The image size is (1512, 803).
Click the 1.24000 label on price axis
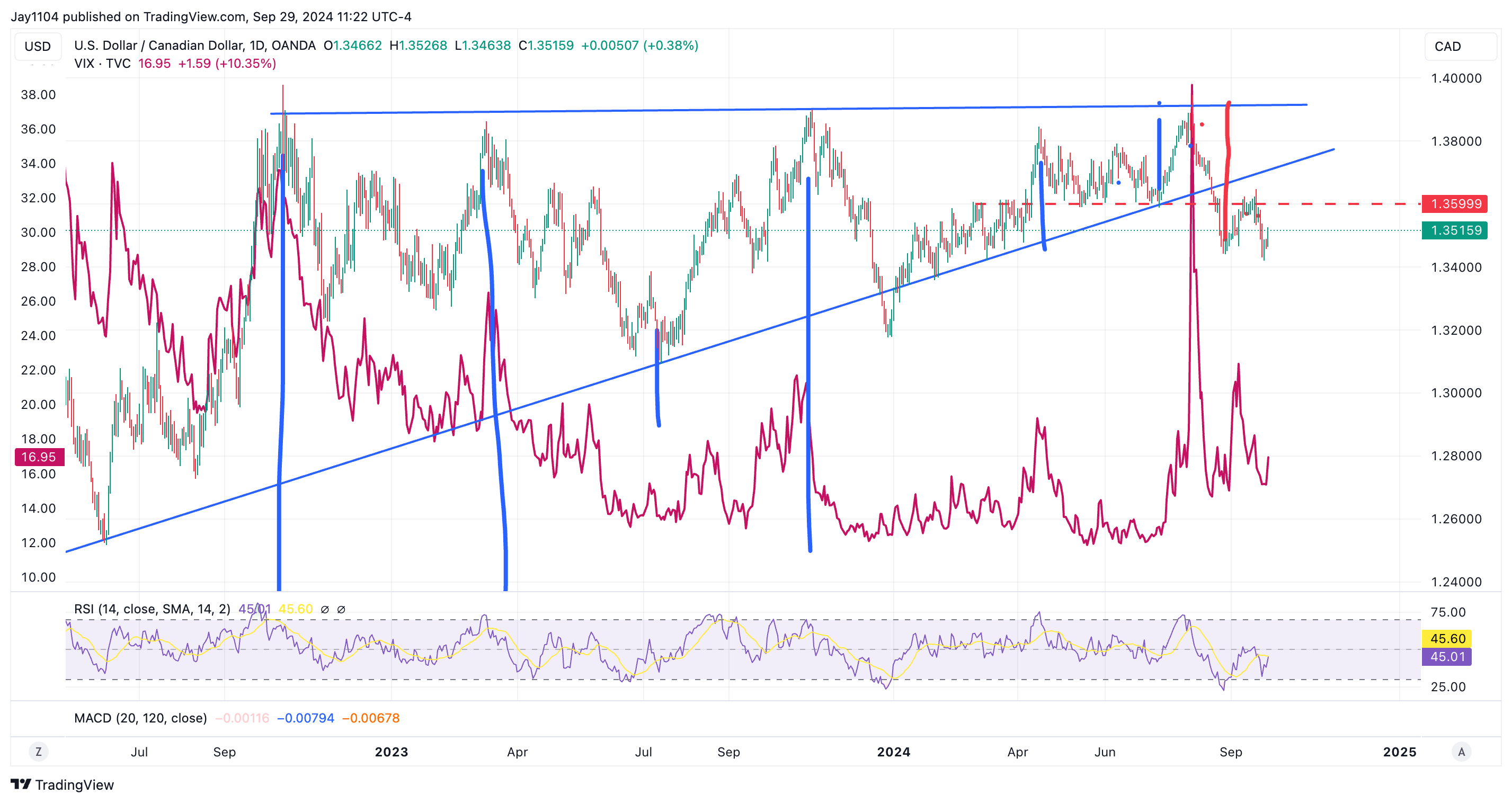1456,582
